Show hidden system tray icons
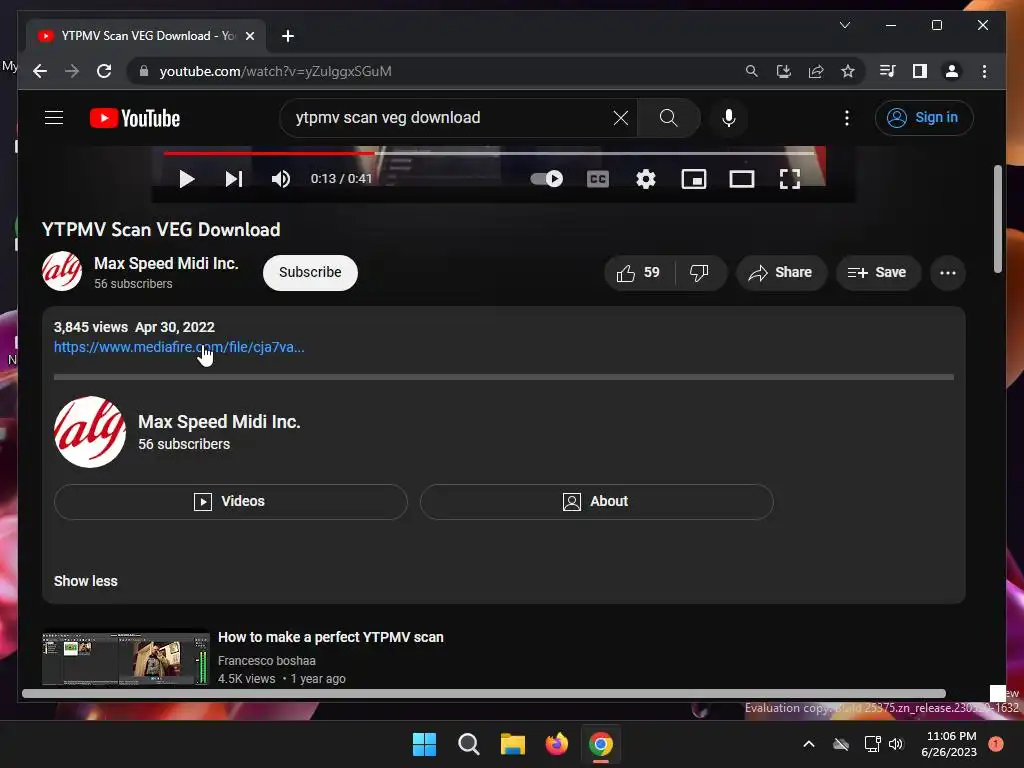 coord(808,744)
